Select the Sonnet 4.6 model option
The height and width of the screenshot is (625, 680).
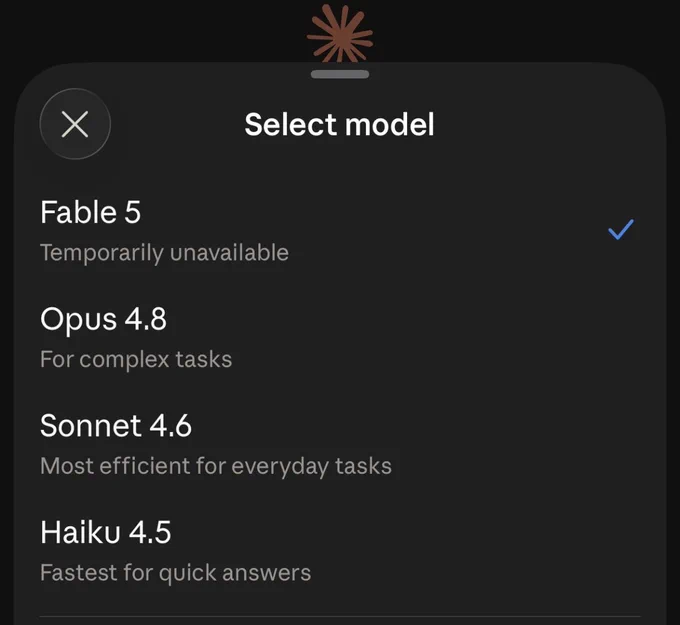(x=340, y=444)
